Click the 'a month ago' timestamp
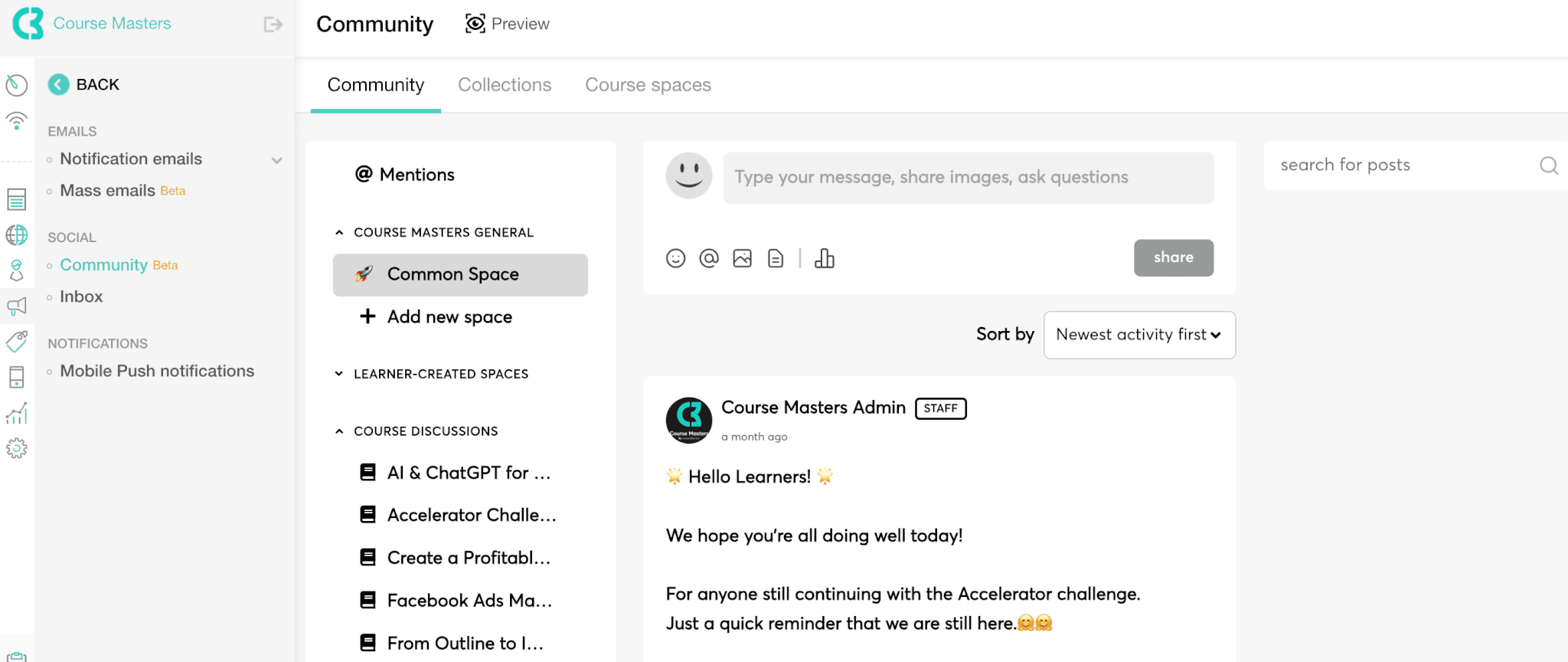 754,437
